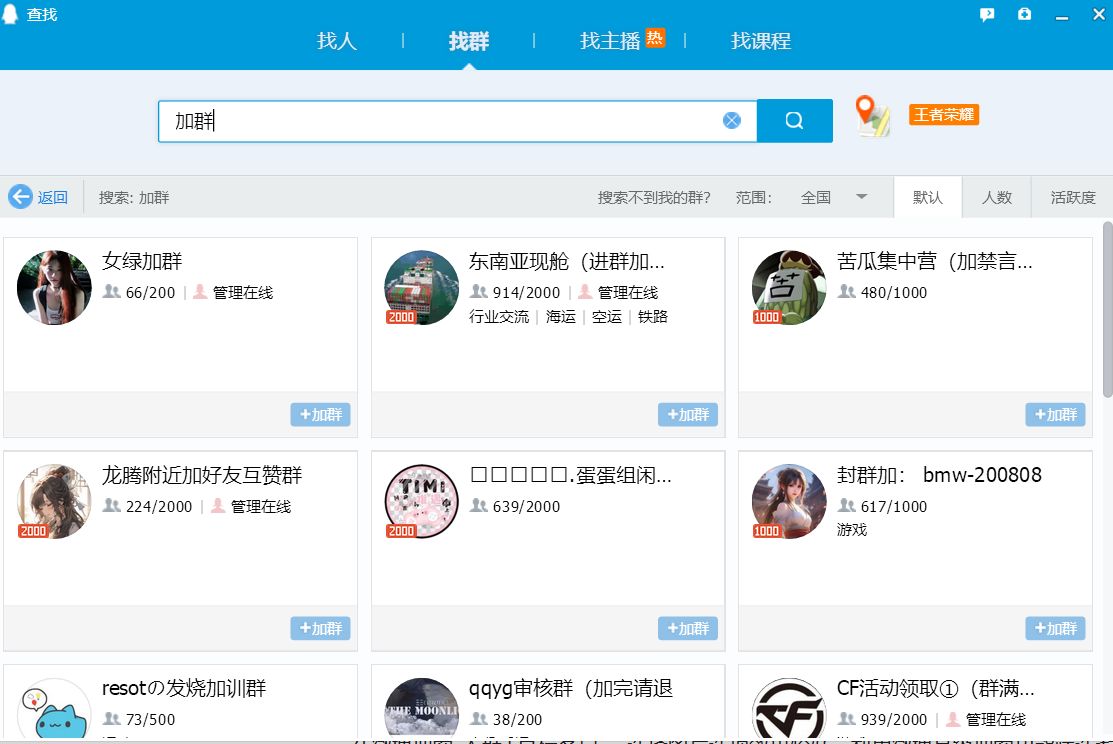Click 管理在线 status on 女绿加群
Screen dimensions: 1113x744
(x=243, y=292)
